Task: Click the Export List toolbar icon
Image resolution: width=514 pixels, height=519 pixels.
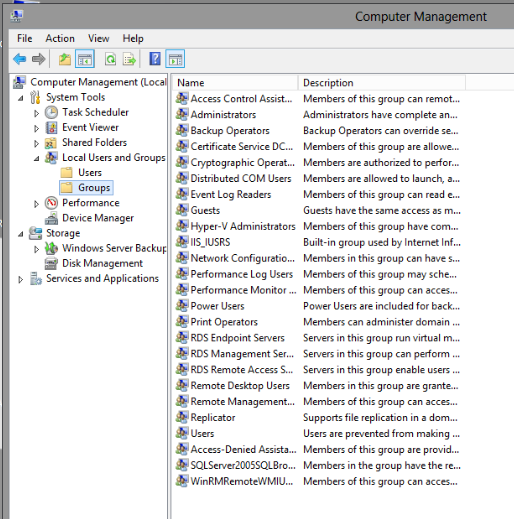Action: coord(129,59)
